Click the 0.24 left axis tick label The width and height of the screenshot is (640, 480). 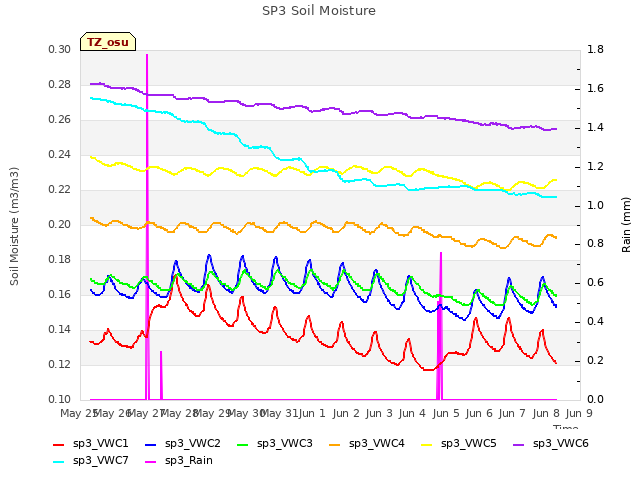[x=60, y=155]
